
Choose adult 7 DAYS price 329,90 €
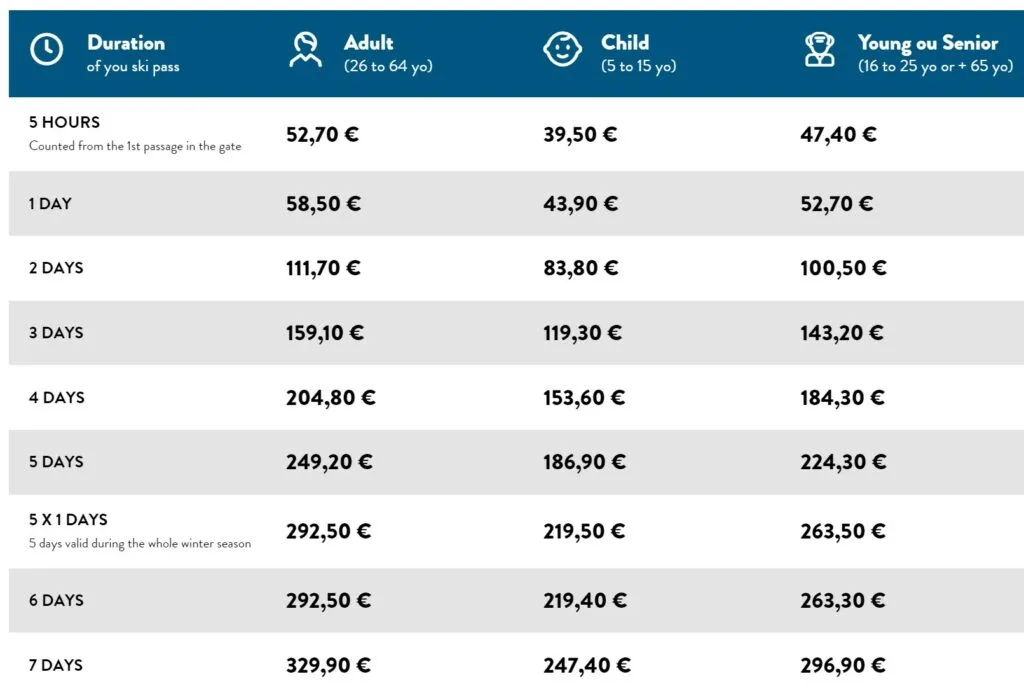tap(328, 665)
